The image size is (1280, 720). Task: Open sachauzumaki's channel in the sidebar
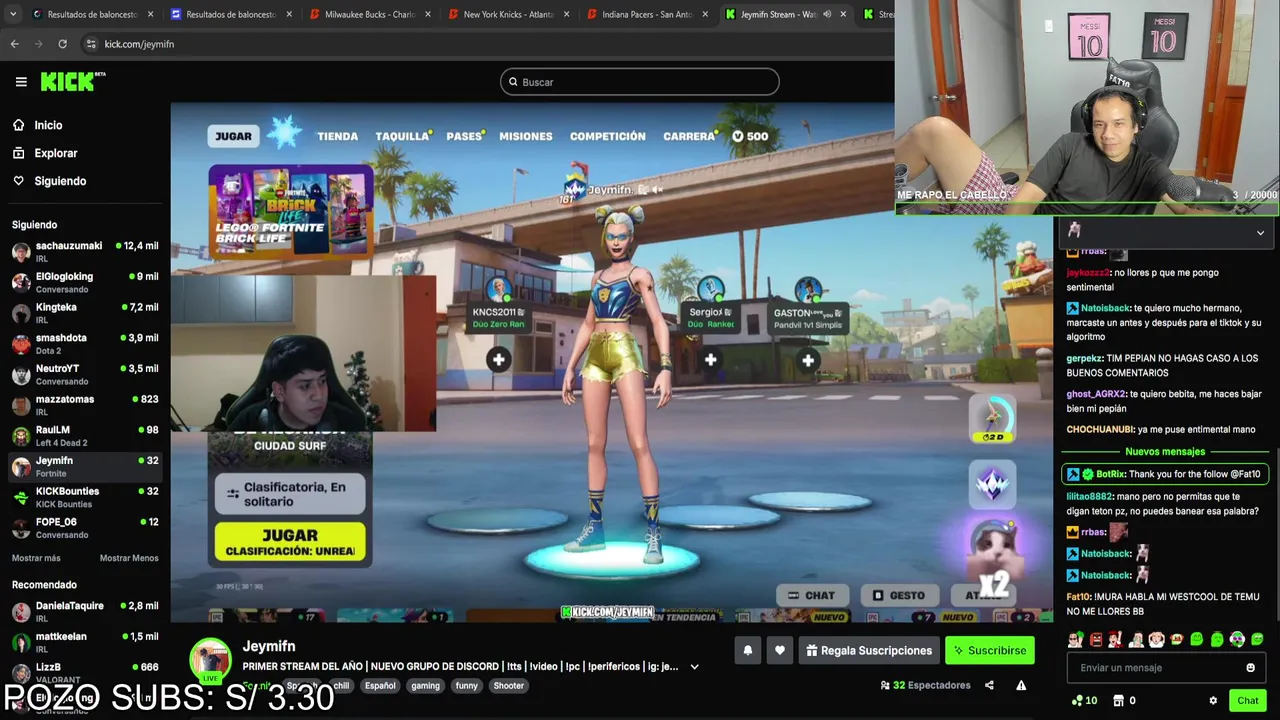point(85,251)
